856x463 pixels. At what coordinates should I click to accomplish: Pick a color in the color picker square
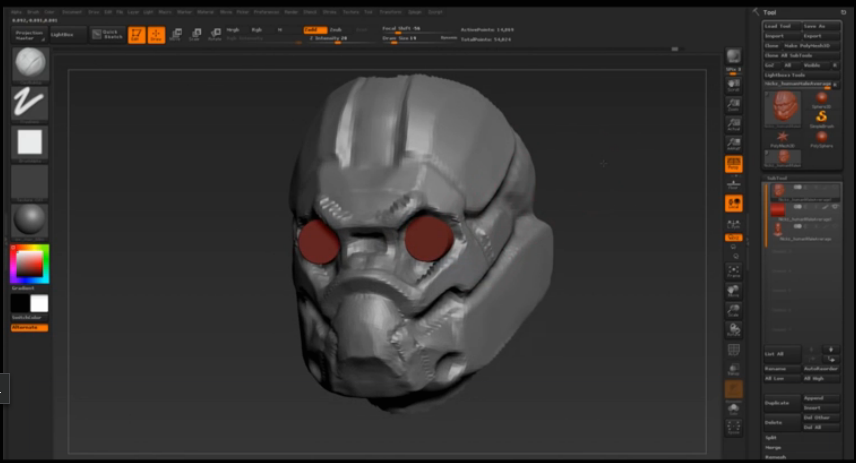click(29, 264)
